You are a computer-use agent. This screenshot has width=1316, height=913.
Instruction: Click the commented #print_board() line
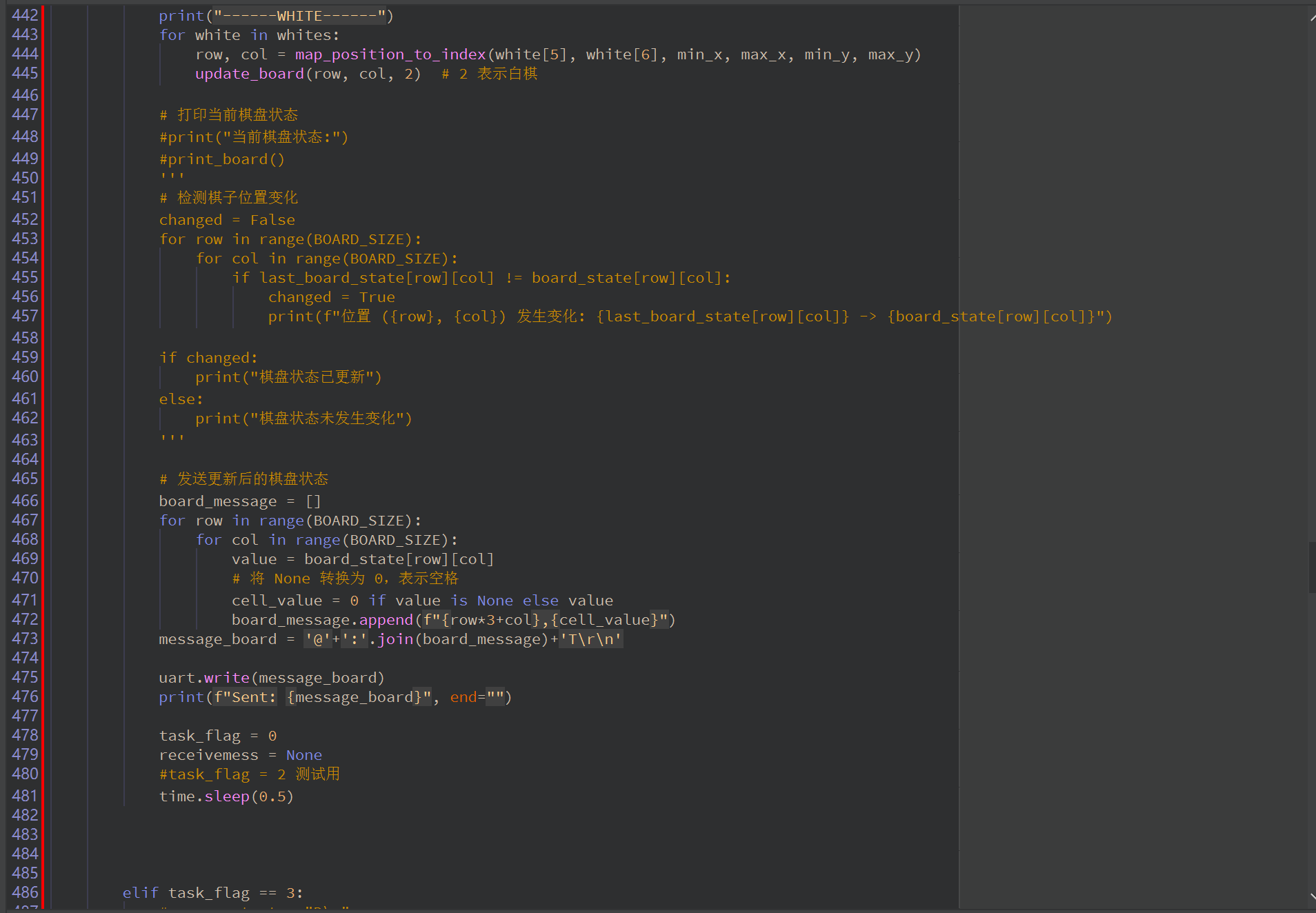coord(221,159)
